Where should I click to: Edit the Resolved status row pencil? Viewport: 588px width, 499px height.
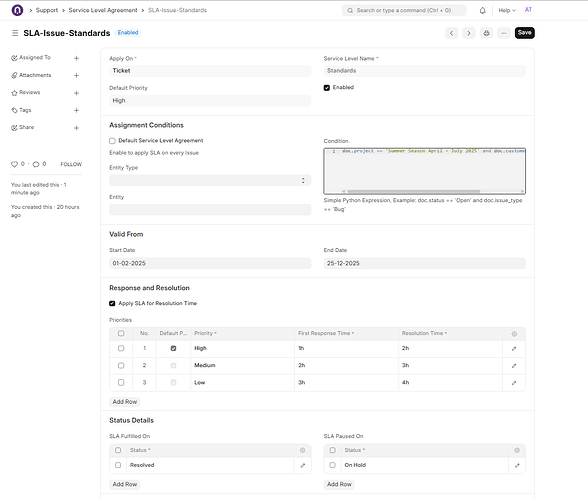[x=303, y=465]
